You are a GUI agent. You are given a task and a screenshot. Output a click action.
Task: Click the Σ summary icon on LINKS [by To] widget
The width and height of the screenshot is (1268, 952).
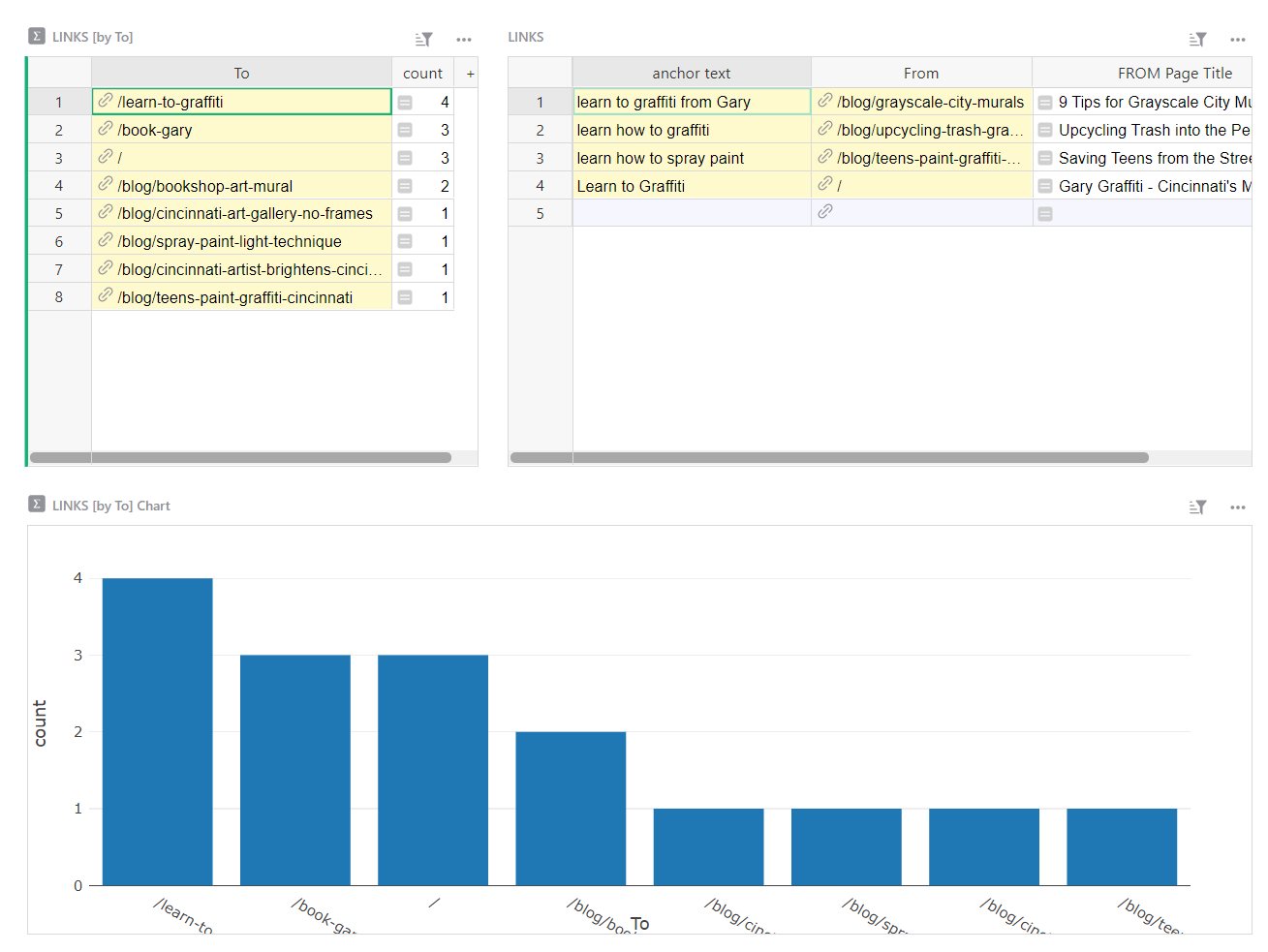pos(36,36)
